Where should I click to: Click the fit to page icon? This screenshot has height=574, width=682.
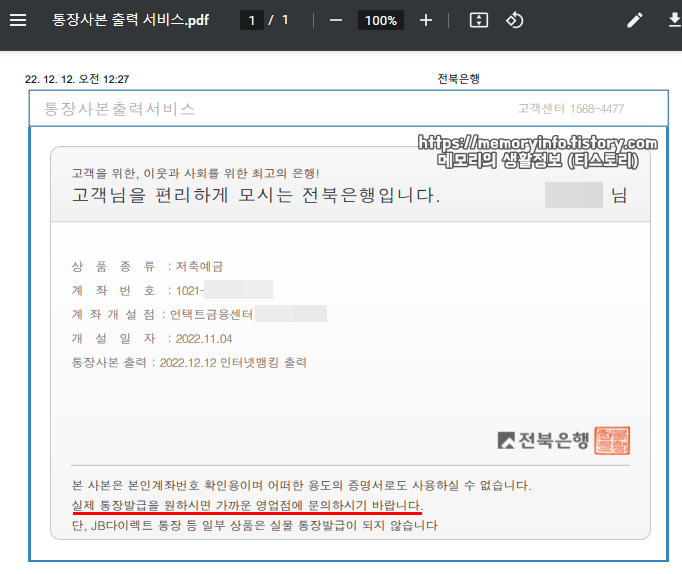click(478, 20)
